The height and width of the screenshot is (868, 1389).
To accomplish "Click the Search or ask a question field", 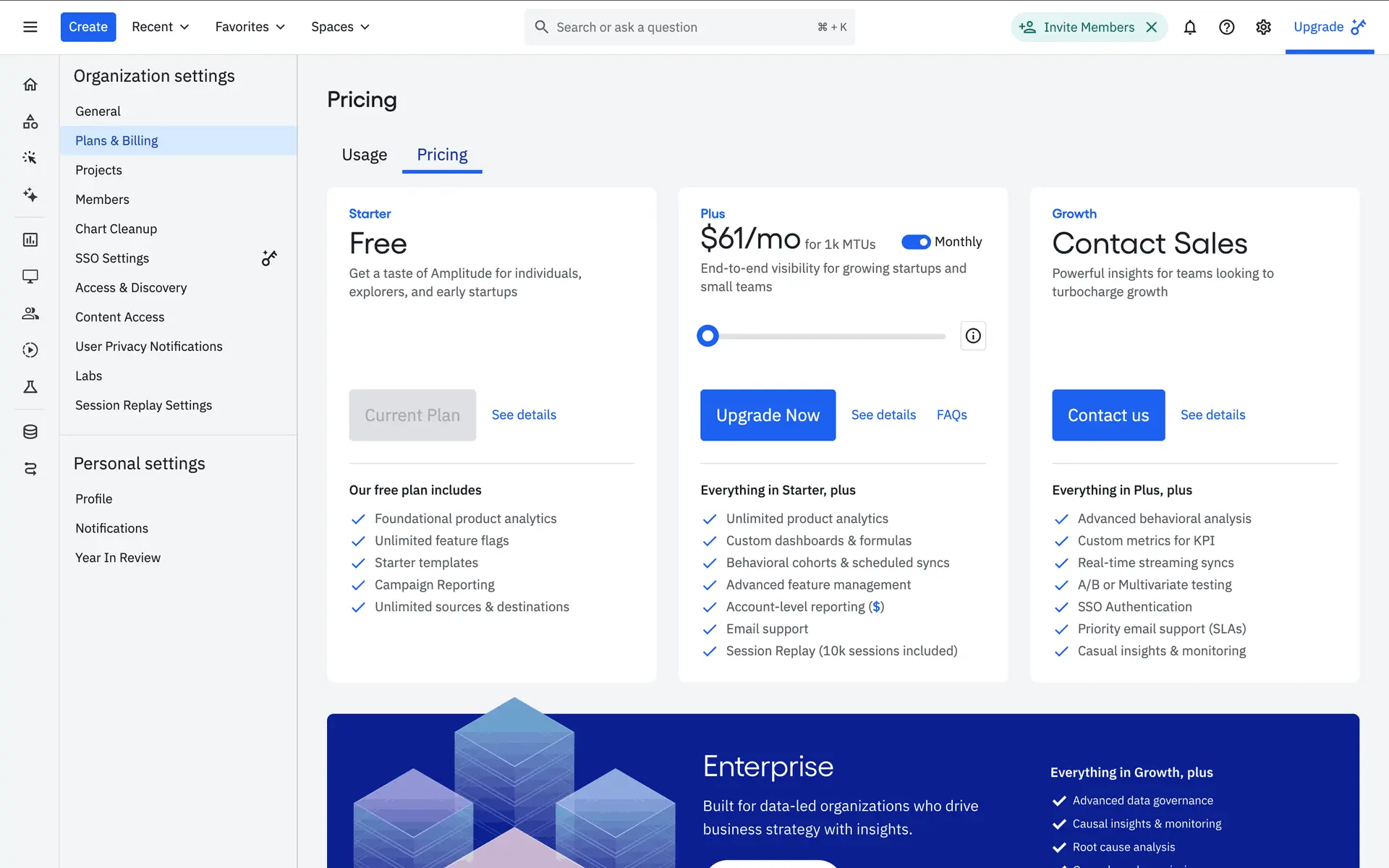I will click(680, 27).
